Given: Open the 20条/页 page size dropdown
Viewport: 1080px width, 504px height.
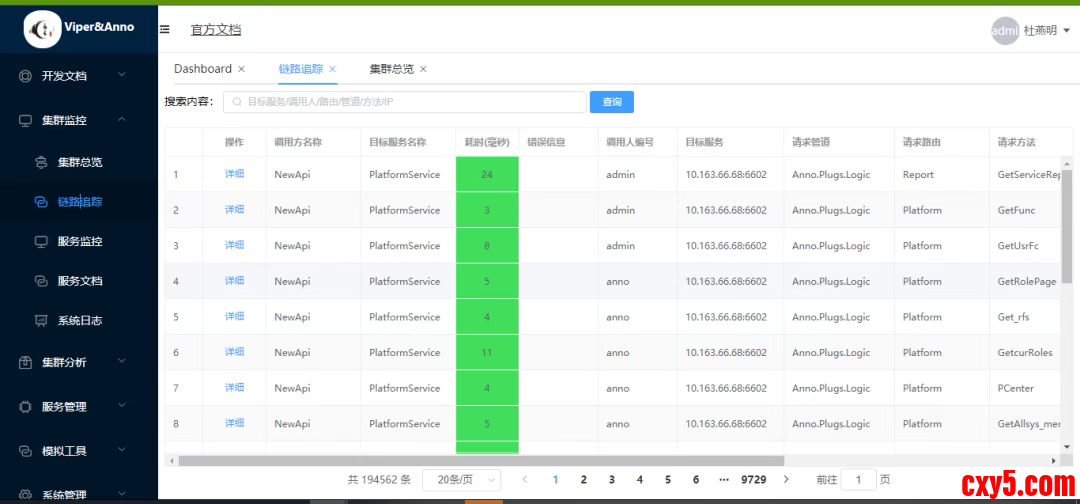Looking at the screenshot, I should point(461,480).
